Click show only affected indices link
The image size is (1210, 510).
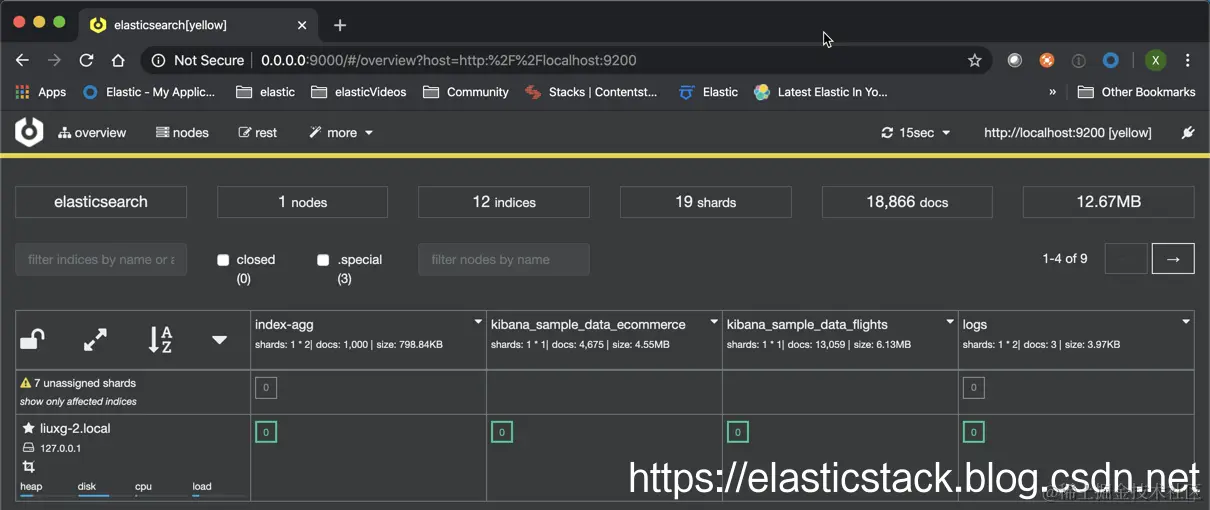[78, 401]
